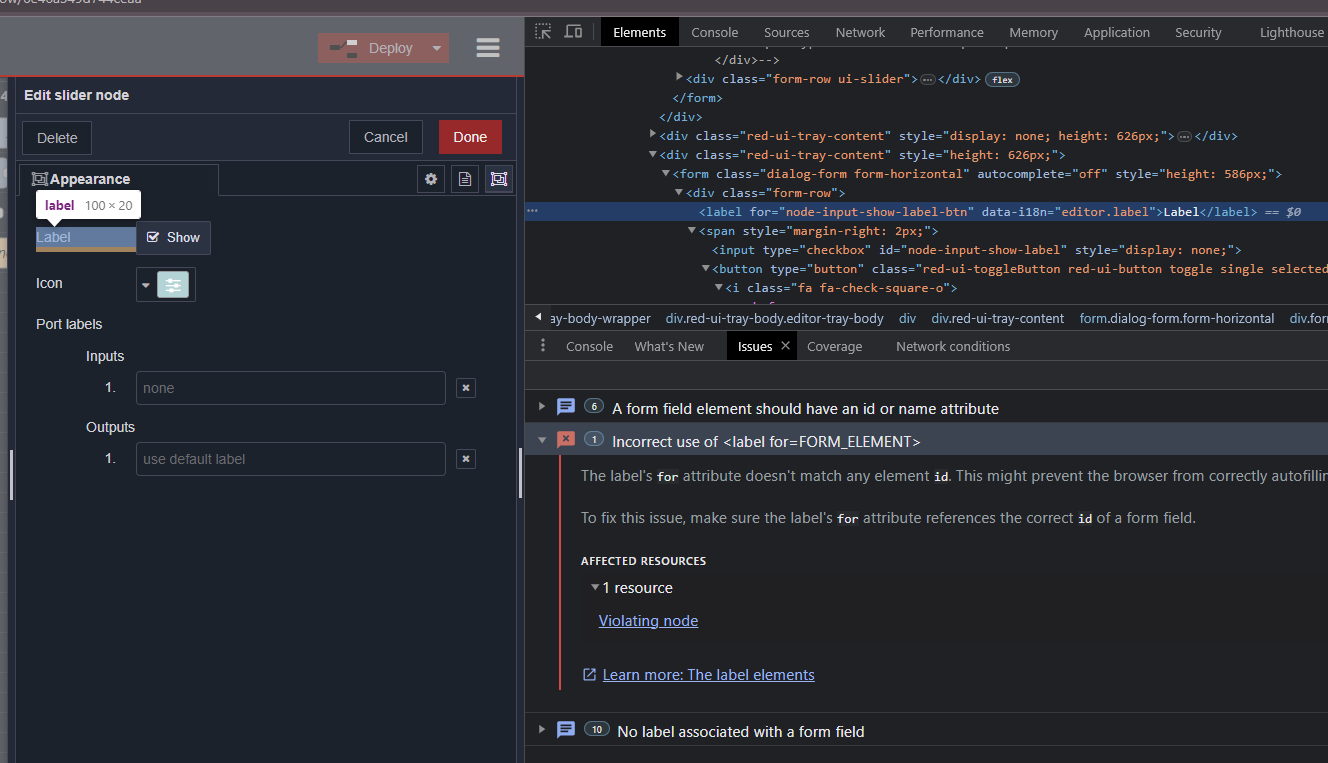Click the highlighted Label text in form
The width and height of the screenshot is (1328, 763).
coord(53,237)
